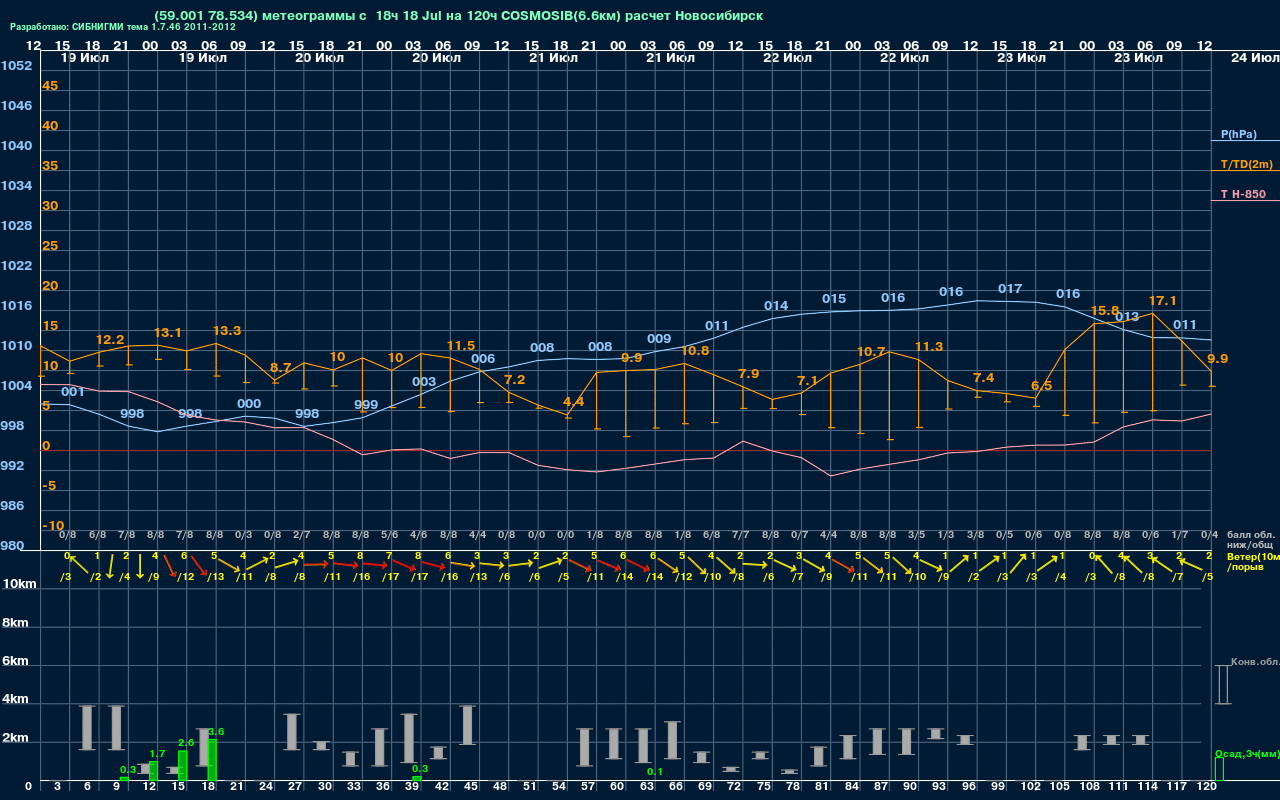Select the P(hPa) legend label
1280x800 pixels.
1239,134
